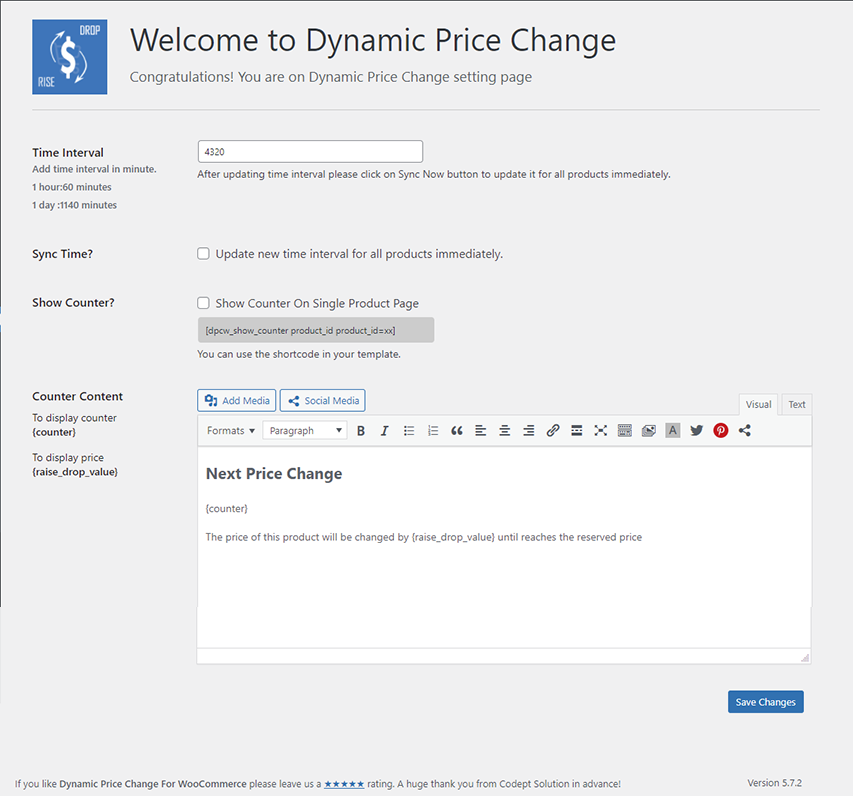This screenshot has height=796, width=853.
Task: Click the Save Changes button
Action: point(765,702)
